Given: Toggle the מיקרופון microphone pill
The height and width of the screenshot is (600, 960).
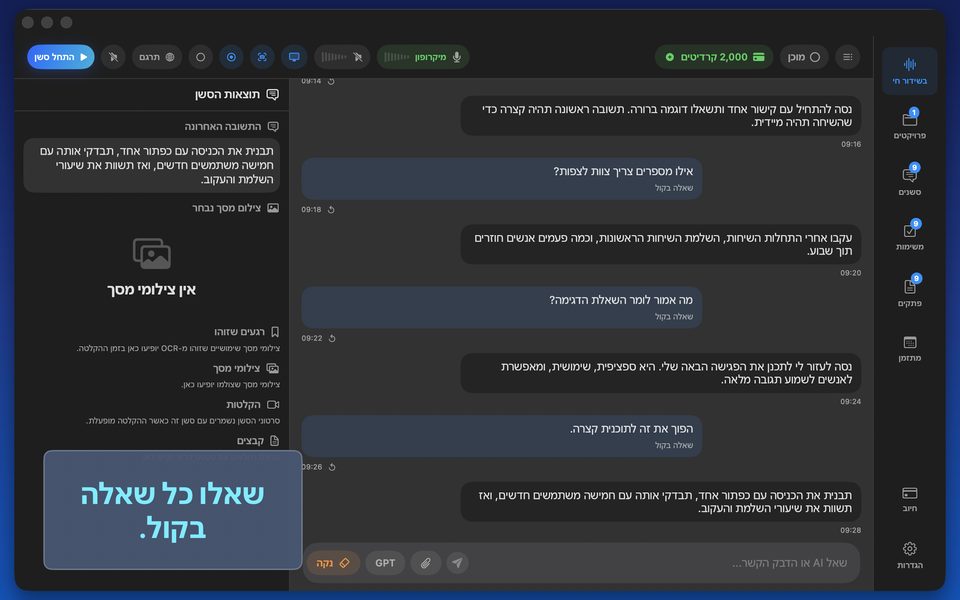Looking at the screenshot, I should pos(423,57).
